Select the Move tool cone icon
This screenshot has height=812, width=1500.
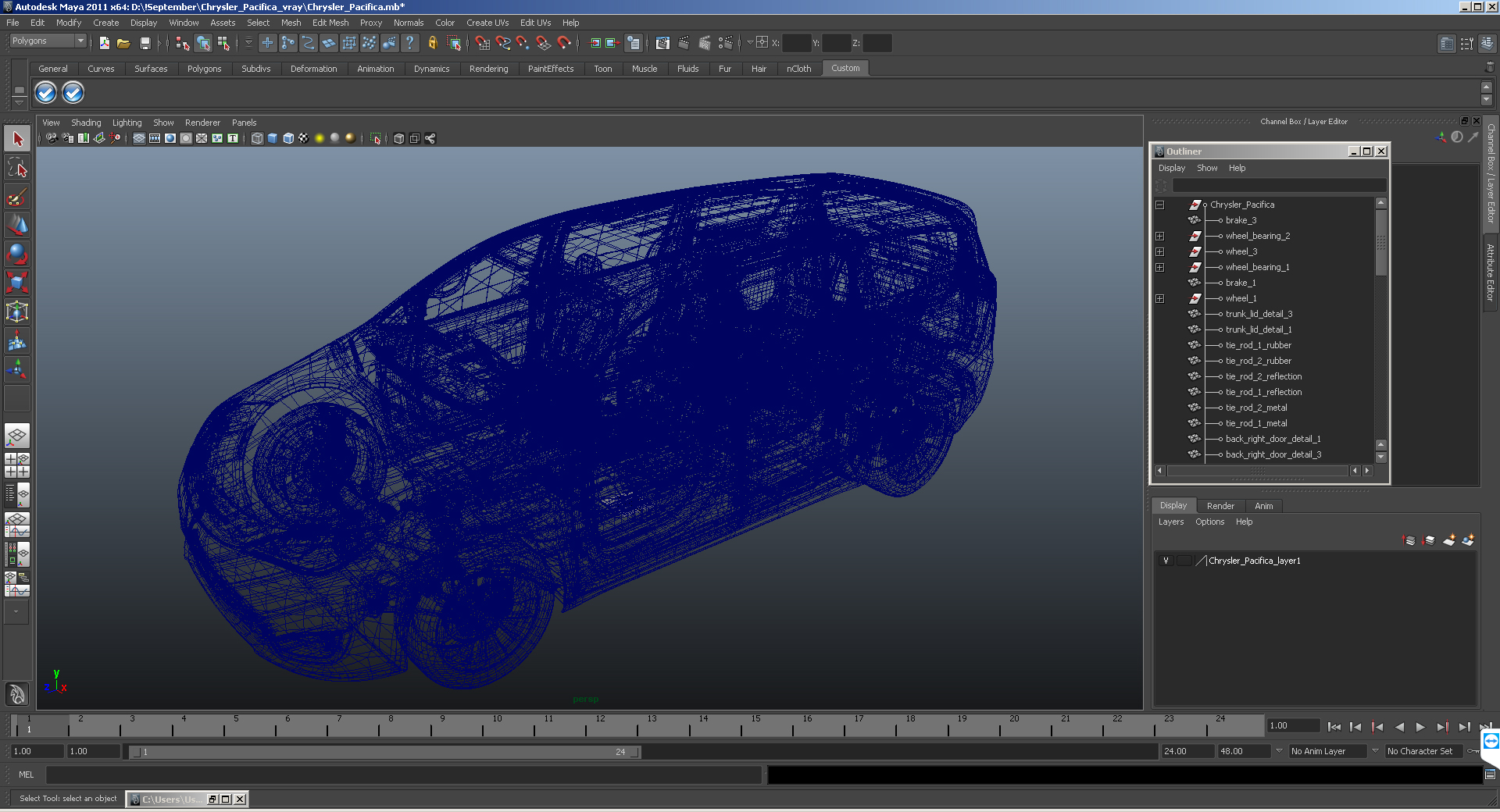pos(17,226)
